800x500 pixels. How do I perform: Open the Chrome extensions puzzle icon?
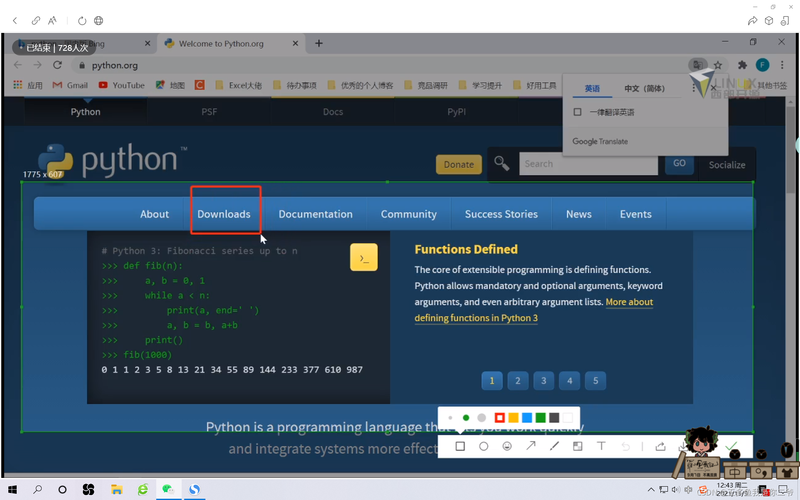coord(742,65)
